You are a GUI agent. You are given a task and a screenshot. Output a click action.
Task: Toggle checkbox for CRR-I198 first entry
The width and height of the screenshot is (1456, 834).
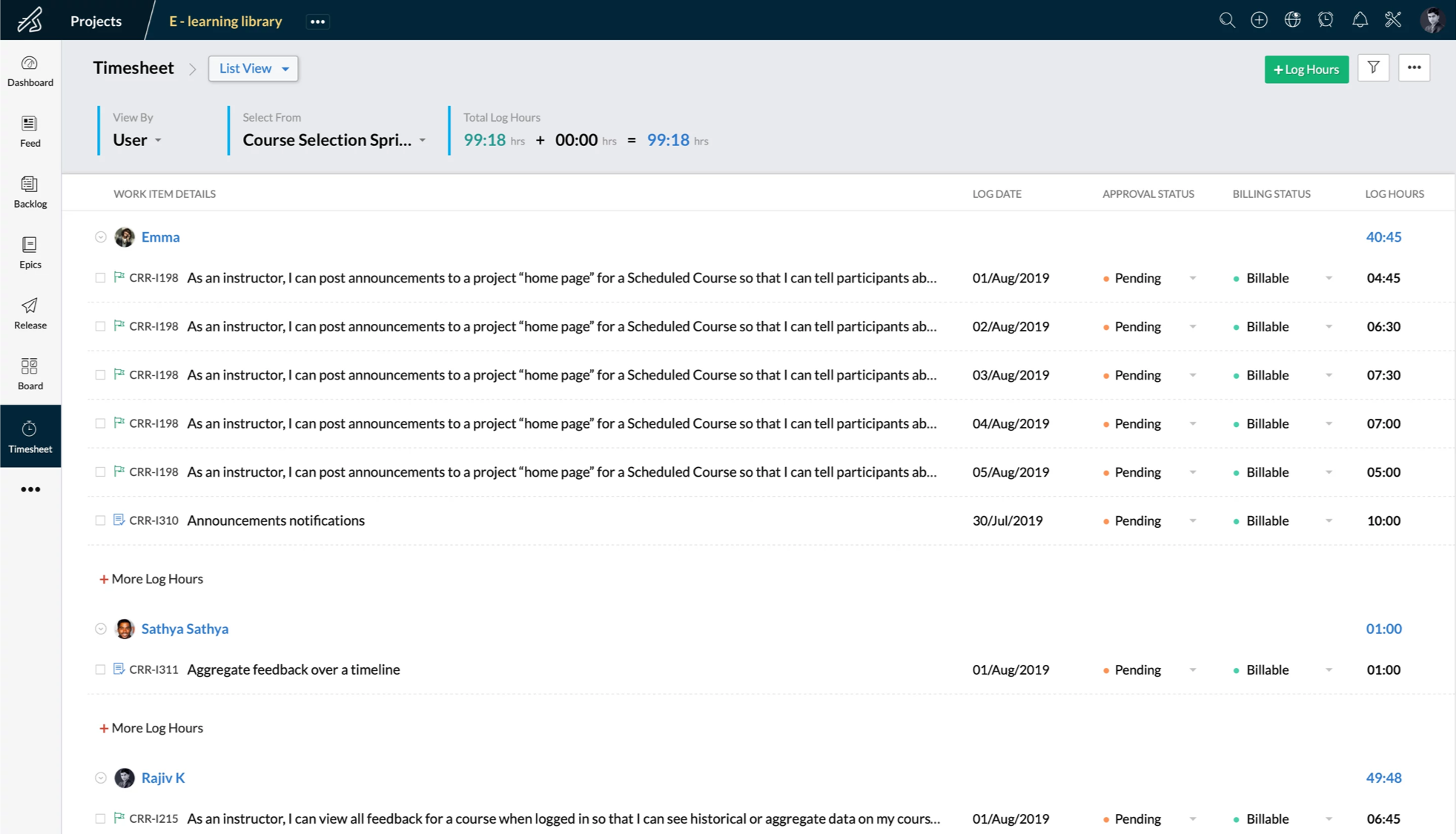click(100, 278)
